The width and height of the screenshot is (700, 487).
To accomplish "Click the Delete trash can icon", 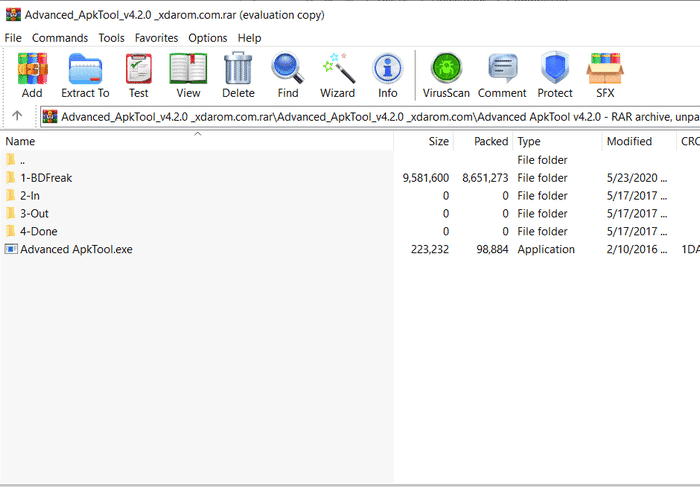I will [238, 68].
